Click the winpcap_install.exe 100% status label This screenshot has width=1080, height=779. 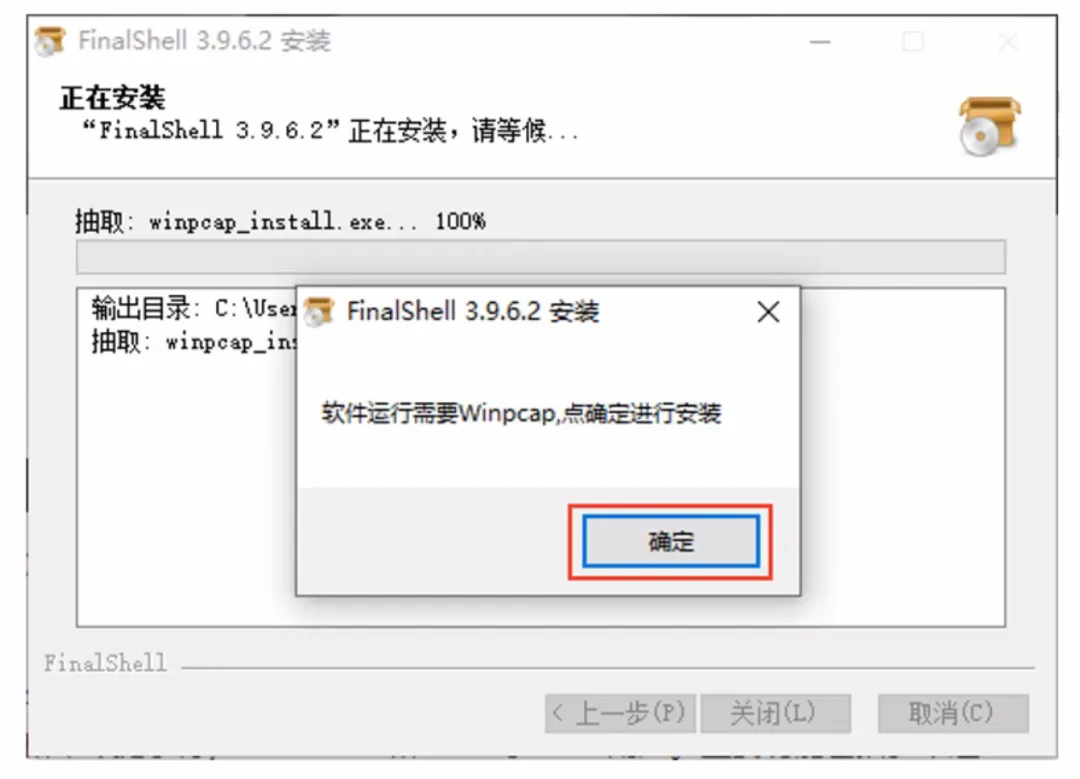pyautogui.click(x=280, y=222)
